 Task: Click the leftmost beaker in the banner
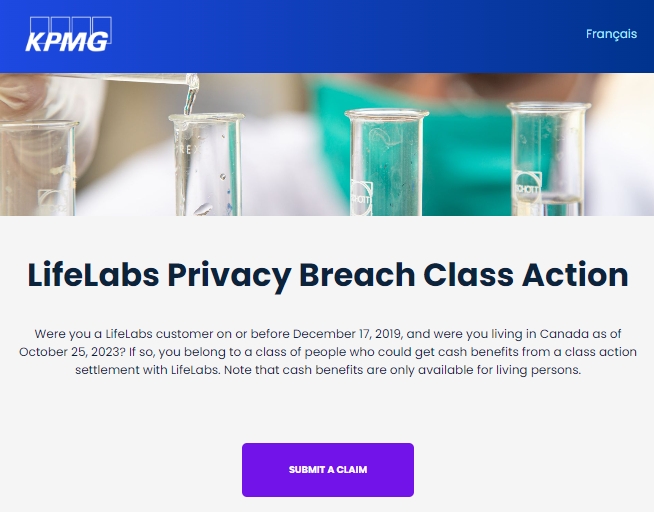[x=38, y=168]
